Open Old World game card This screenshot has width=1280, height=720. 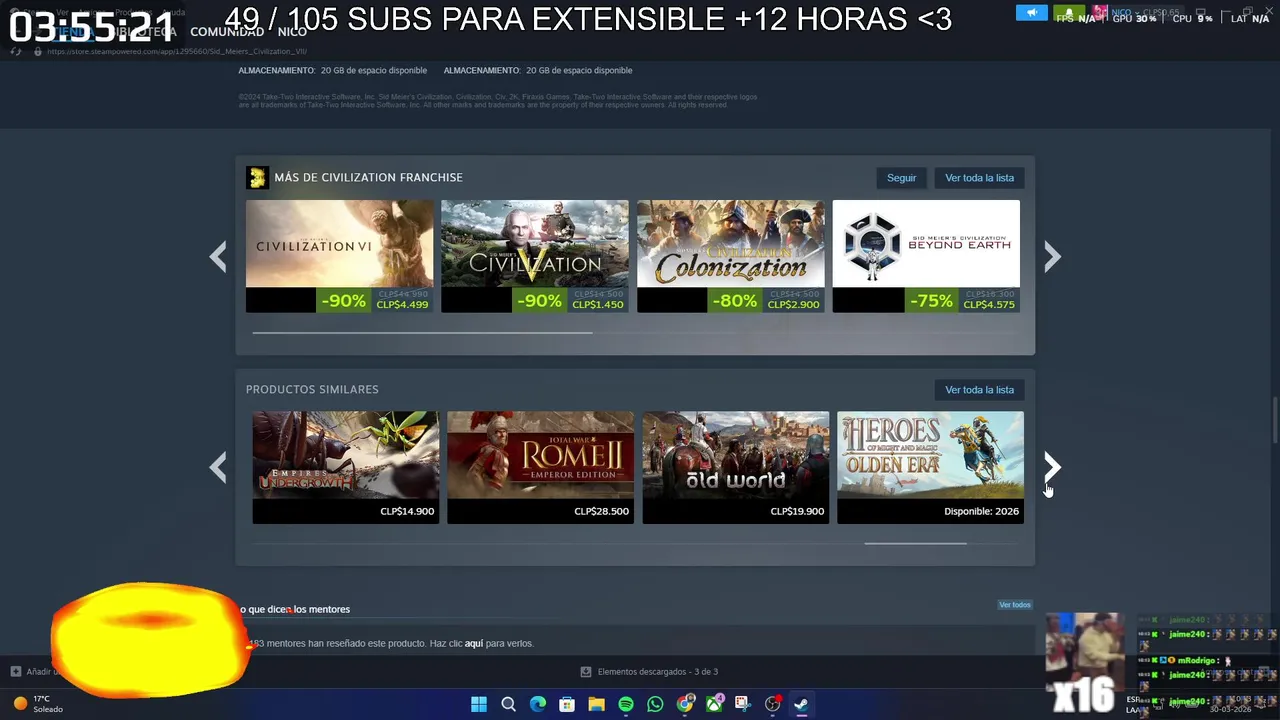735,467
